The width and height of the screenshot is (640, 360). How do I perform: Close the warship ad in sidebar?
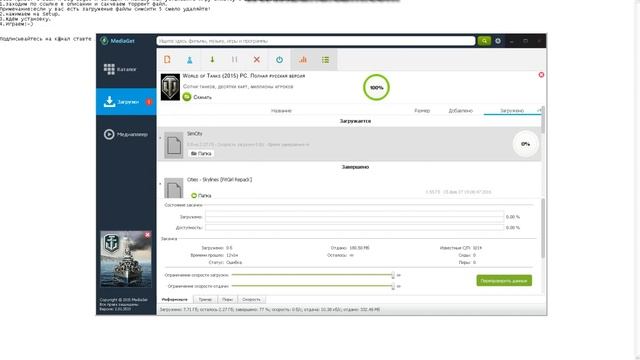147,235
